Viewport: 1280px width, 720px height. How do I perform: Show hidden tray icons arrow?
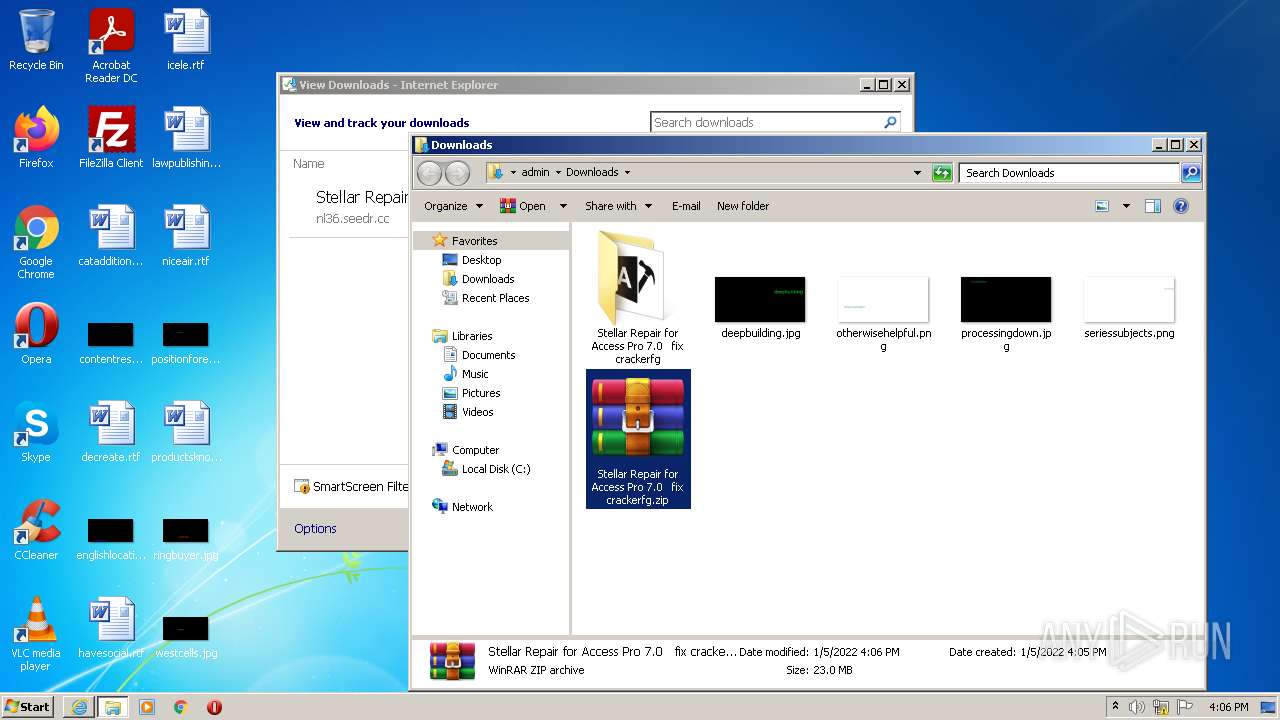[1115, 707]
